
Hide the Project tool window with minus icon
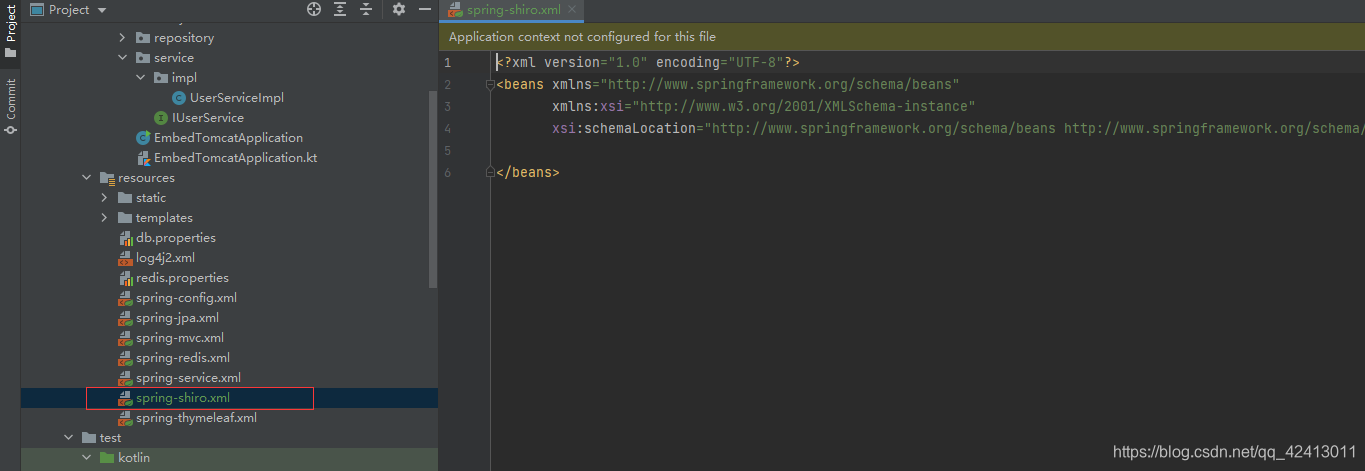tap(424, 9)
